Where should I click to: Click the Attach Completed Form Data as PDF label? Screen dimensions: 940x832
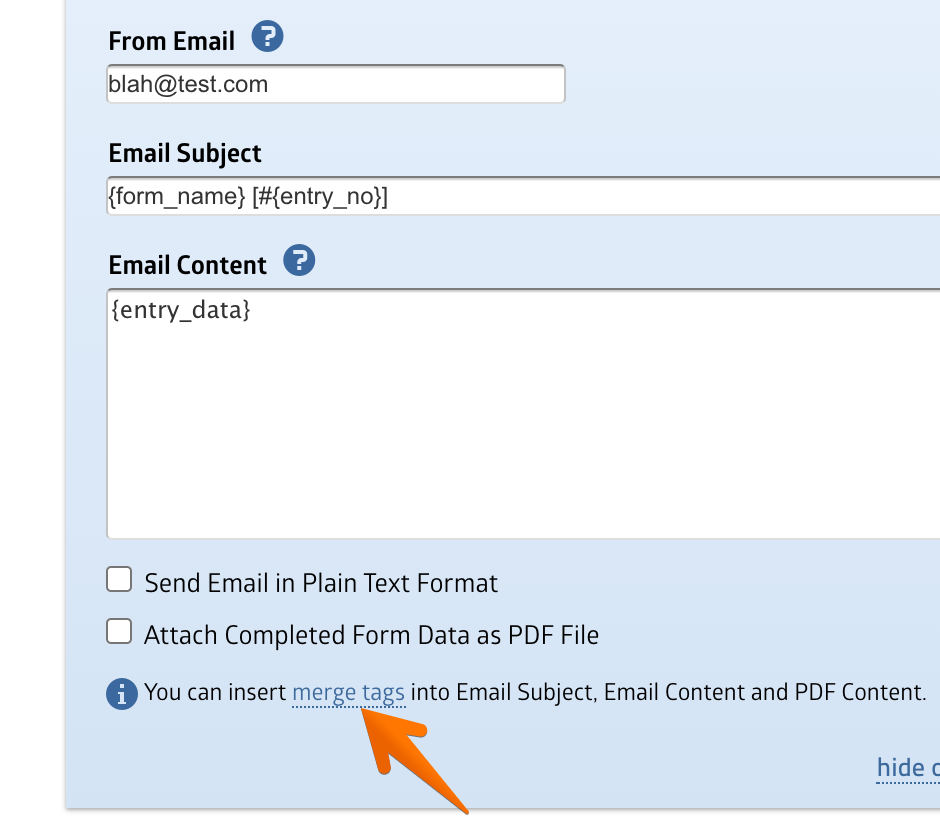click(371, 635)
